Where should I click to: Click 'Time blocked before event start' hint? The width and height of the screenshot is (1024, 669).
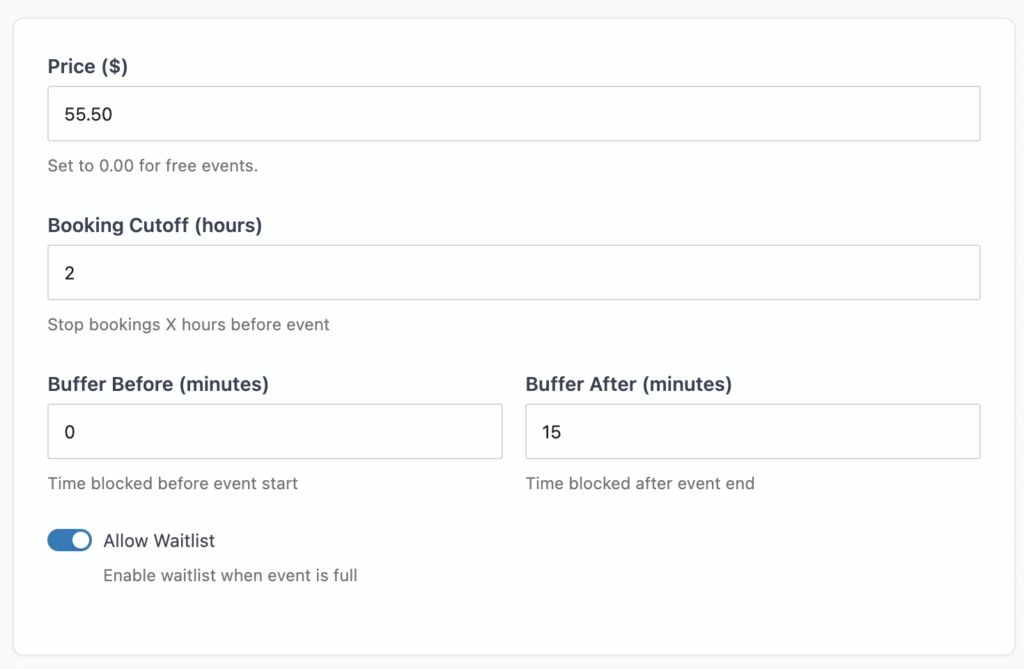(173, 484)
